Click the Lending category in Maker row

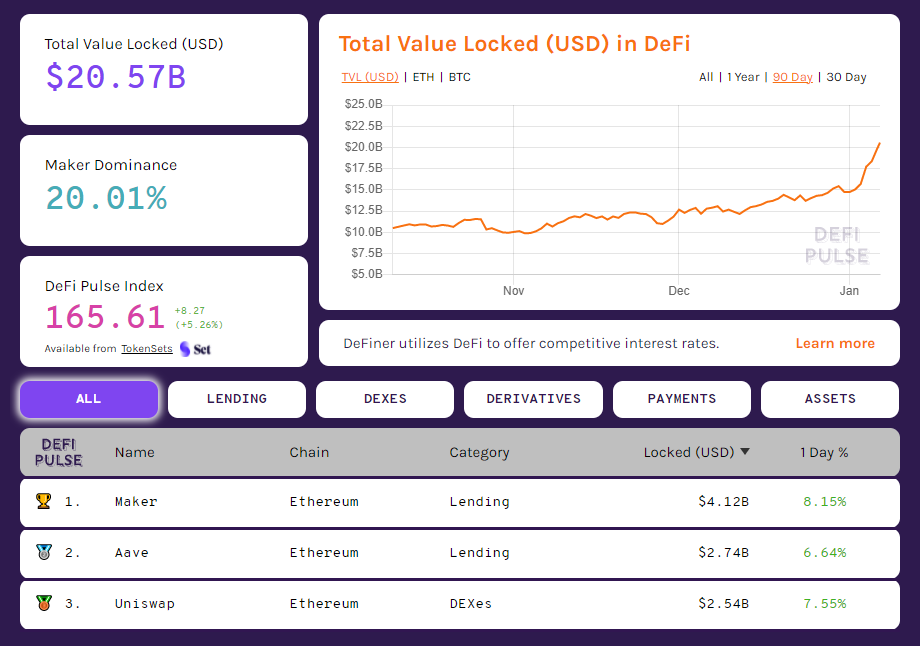(x=479, y=502)
